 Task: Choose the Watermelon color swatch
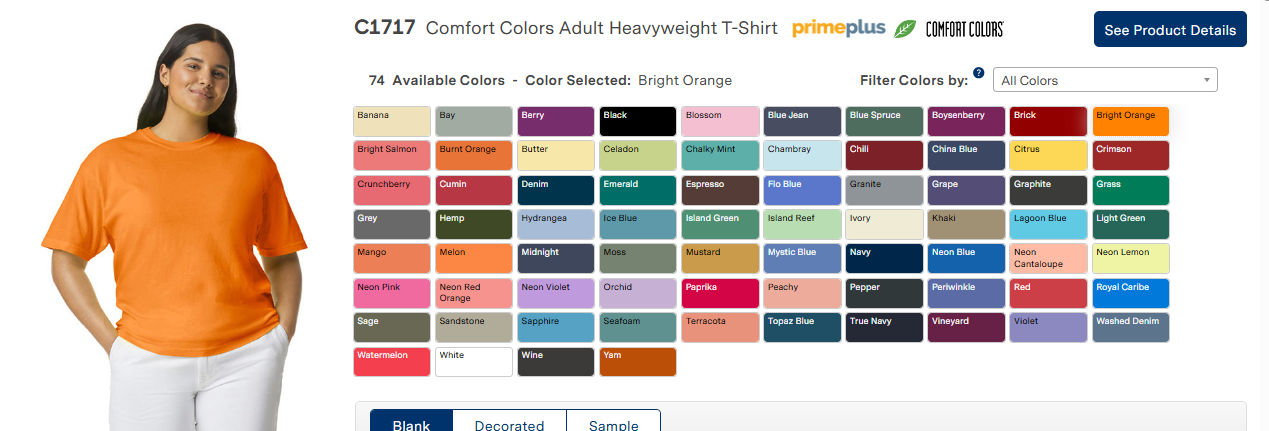coord(392,361)
